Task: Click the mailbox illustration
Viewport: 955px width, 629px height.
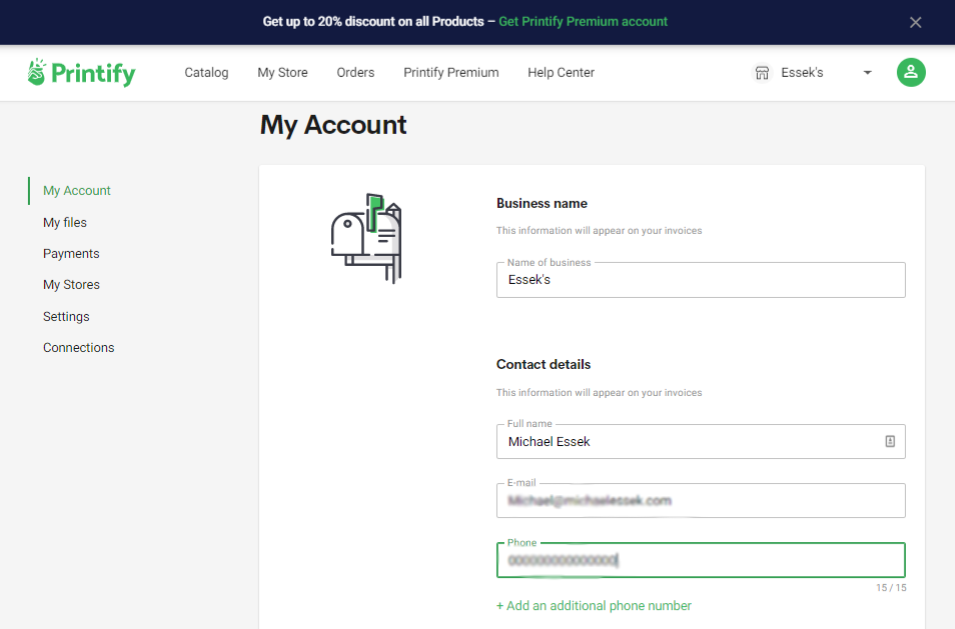Action: point(367,238)
